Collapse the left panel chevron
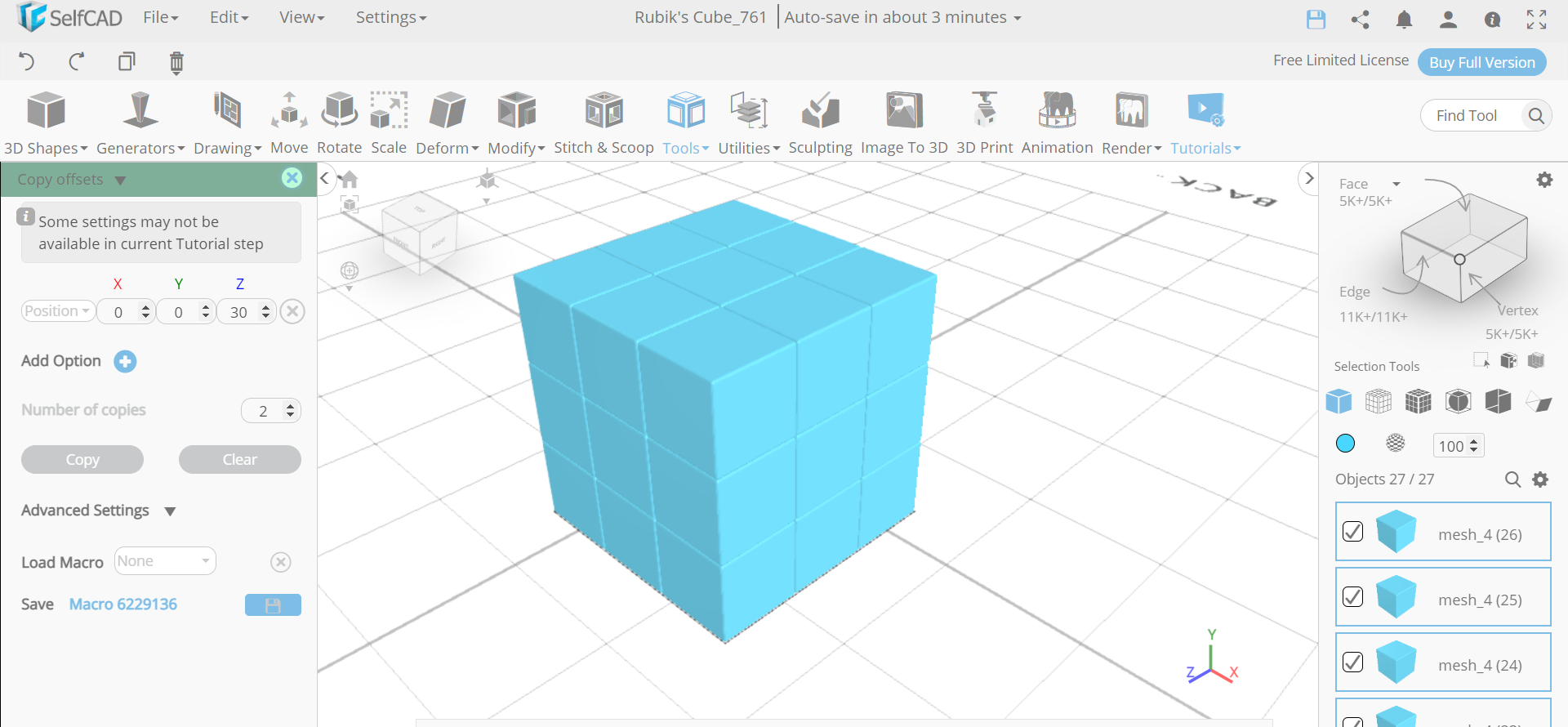Screen dimensions: 1568x727 (x=324, y=178)
